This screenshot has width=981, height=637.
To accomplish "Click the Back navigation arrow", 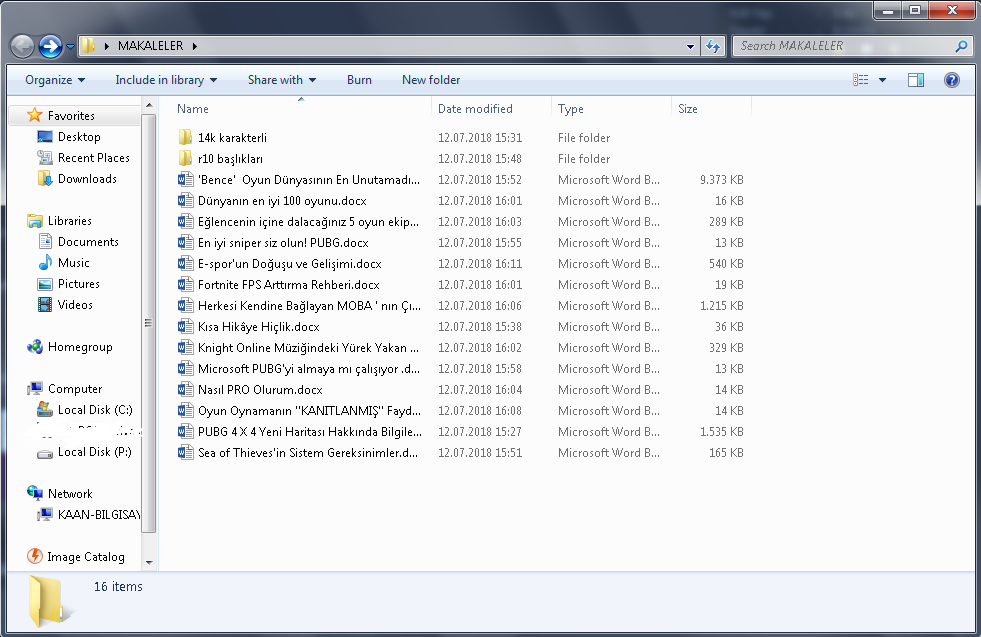I will pyautogui.click(x=23, y=46).
